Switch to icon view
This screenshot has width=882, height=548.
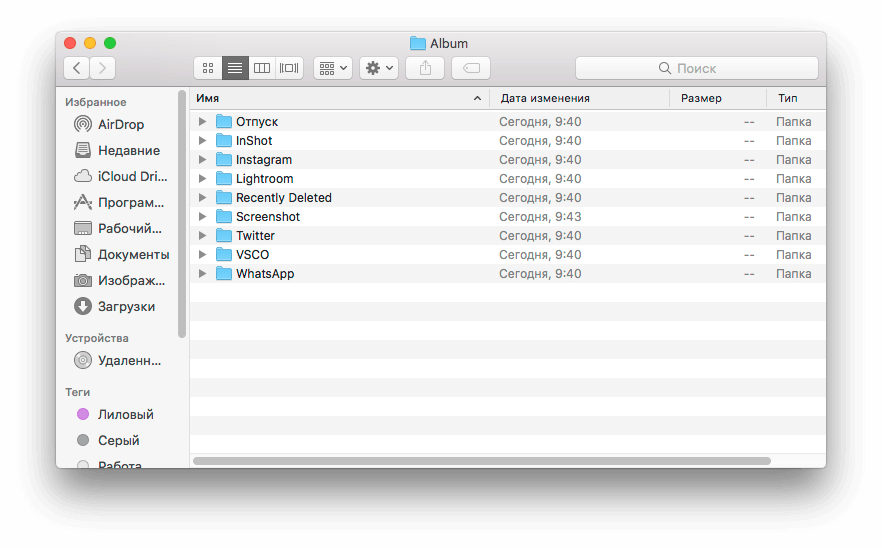(x=208, y=68)
